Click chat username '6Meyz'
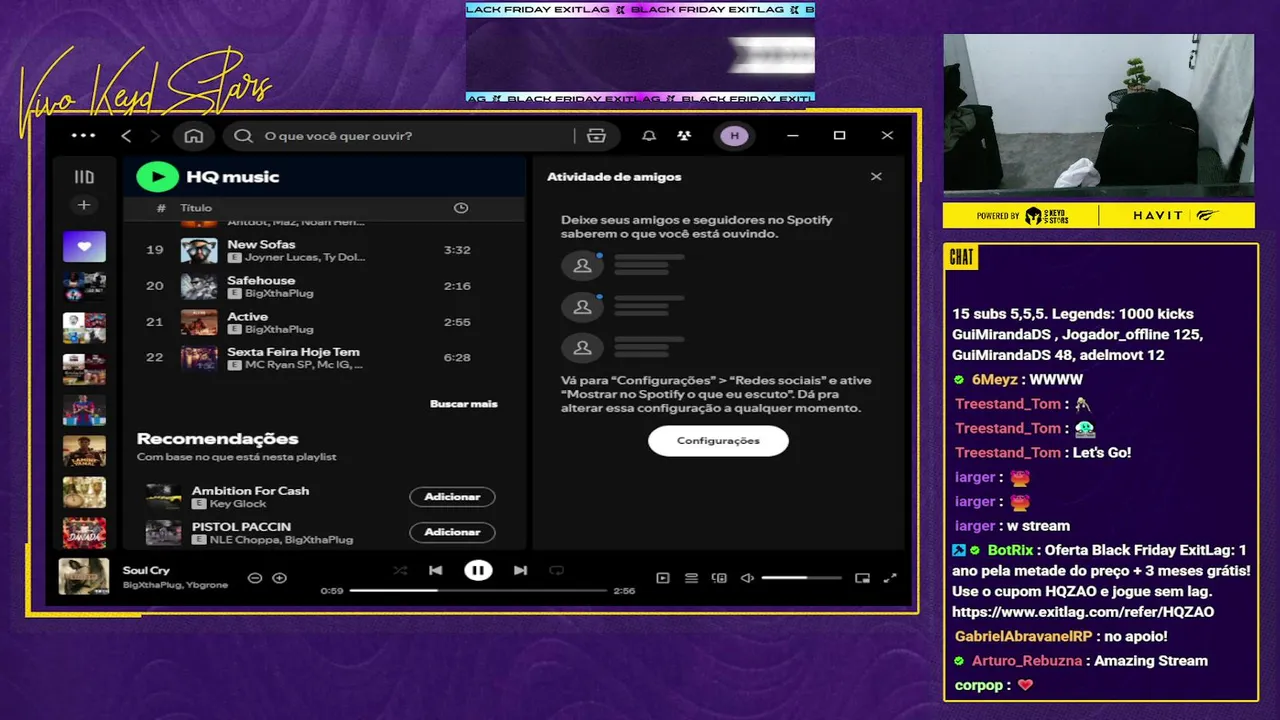The width and height of the screenshot is (1280, 720). tap(994, 380)
